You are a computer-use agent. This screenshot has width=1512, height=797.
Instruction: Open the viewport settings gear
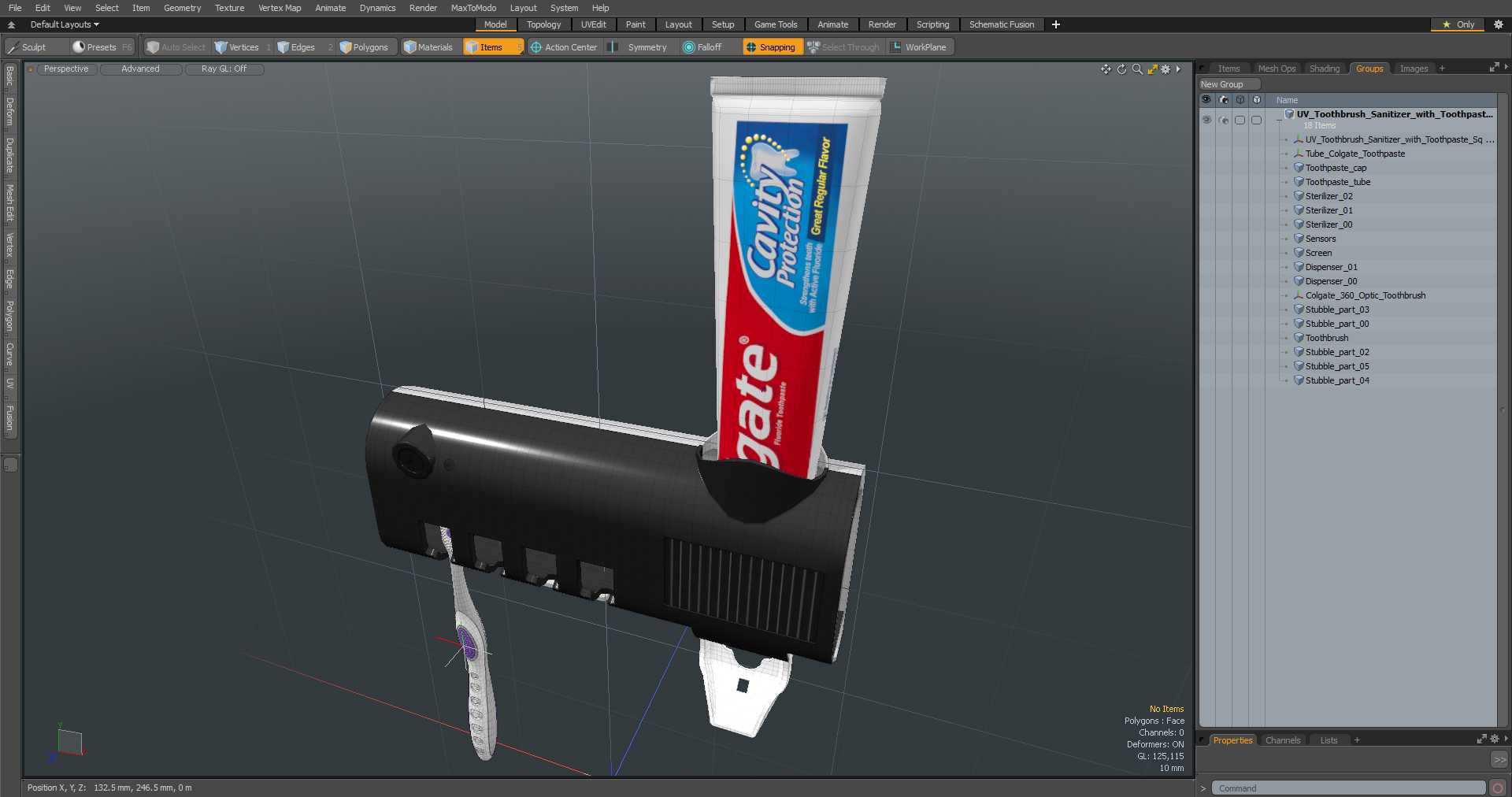[1166, 69]
